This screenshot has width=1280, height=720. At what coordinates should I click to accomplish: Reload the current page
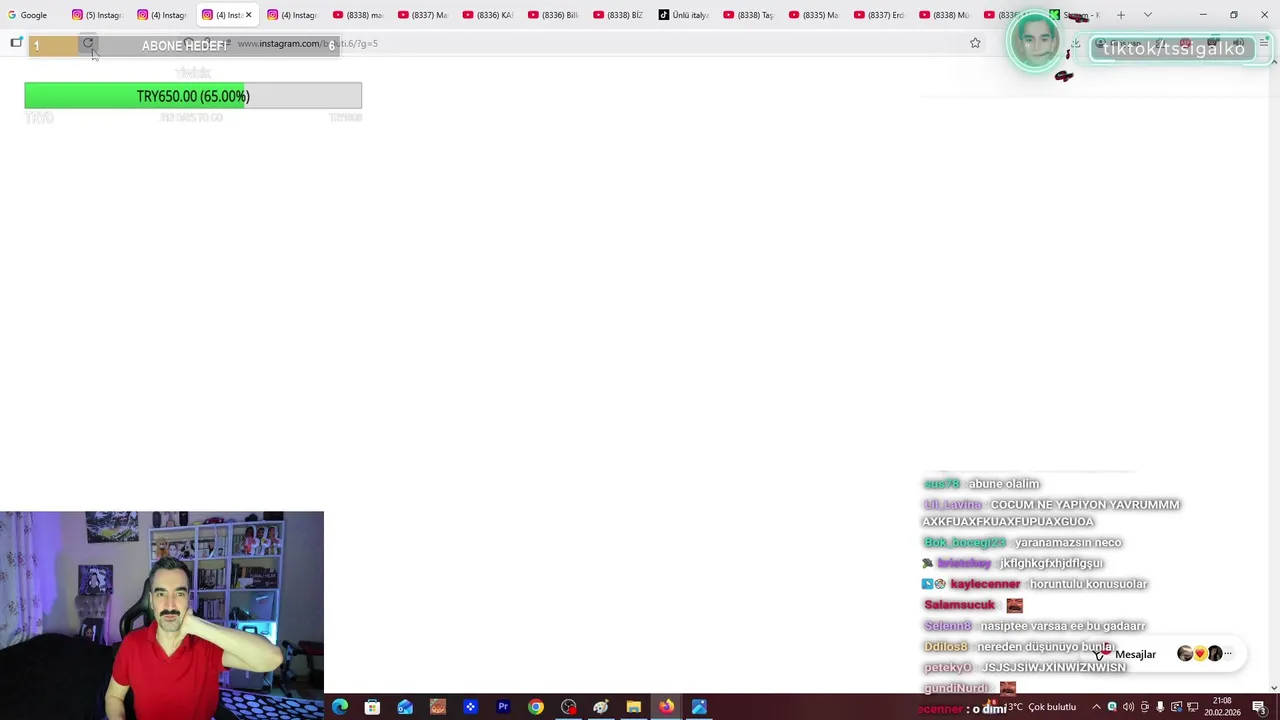88,44
